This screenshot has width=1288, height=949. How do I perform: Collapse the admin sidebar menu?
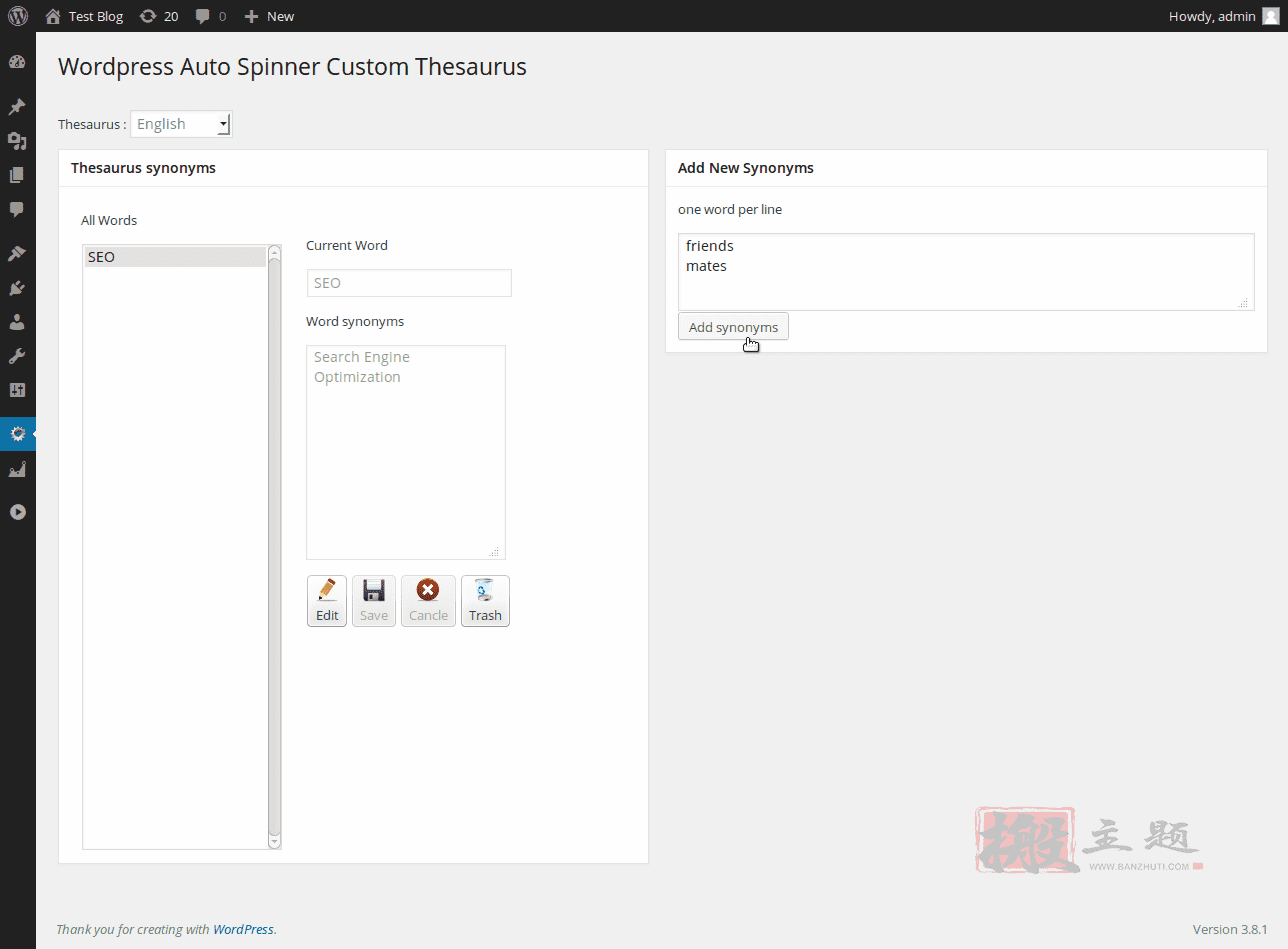17,512
